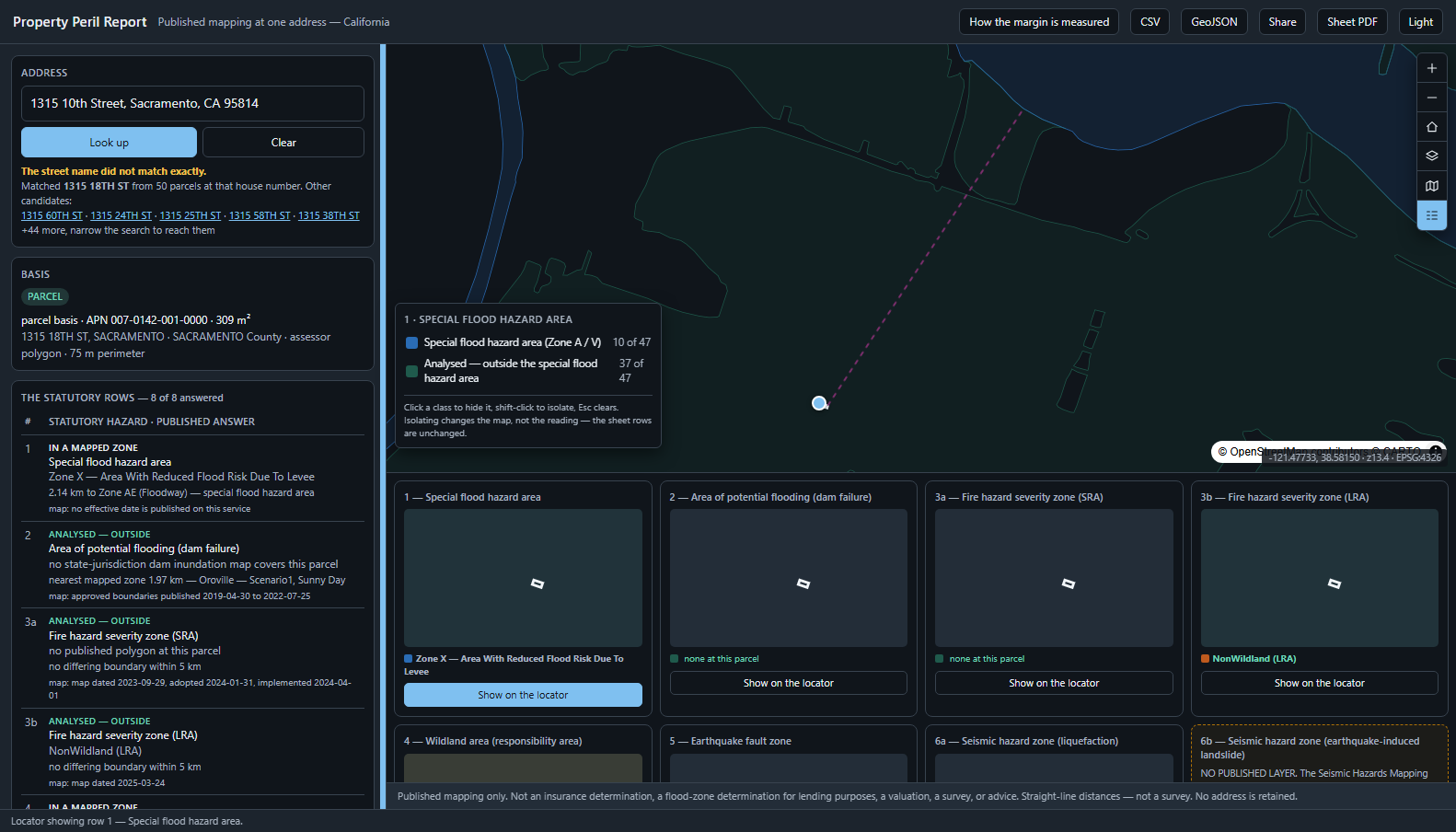The height and width of the screenshot is (832, 1456).
Task: Export report as GeoJSON
Action: click(1214, 22)
